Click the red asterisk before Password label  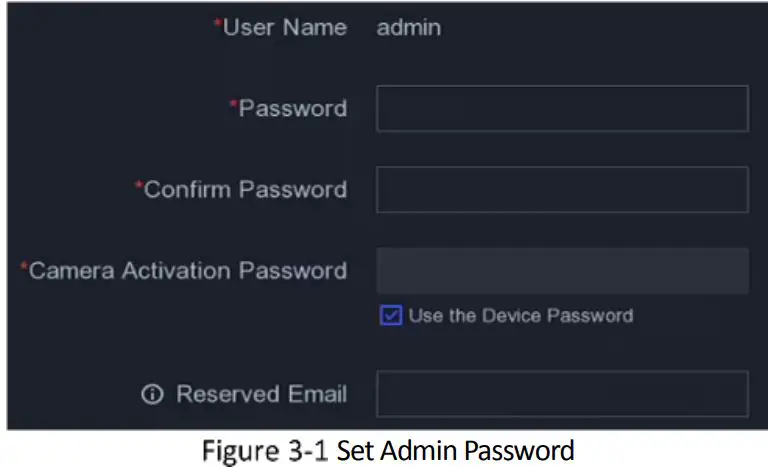tap(233, 104)
